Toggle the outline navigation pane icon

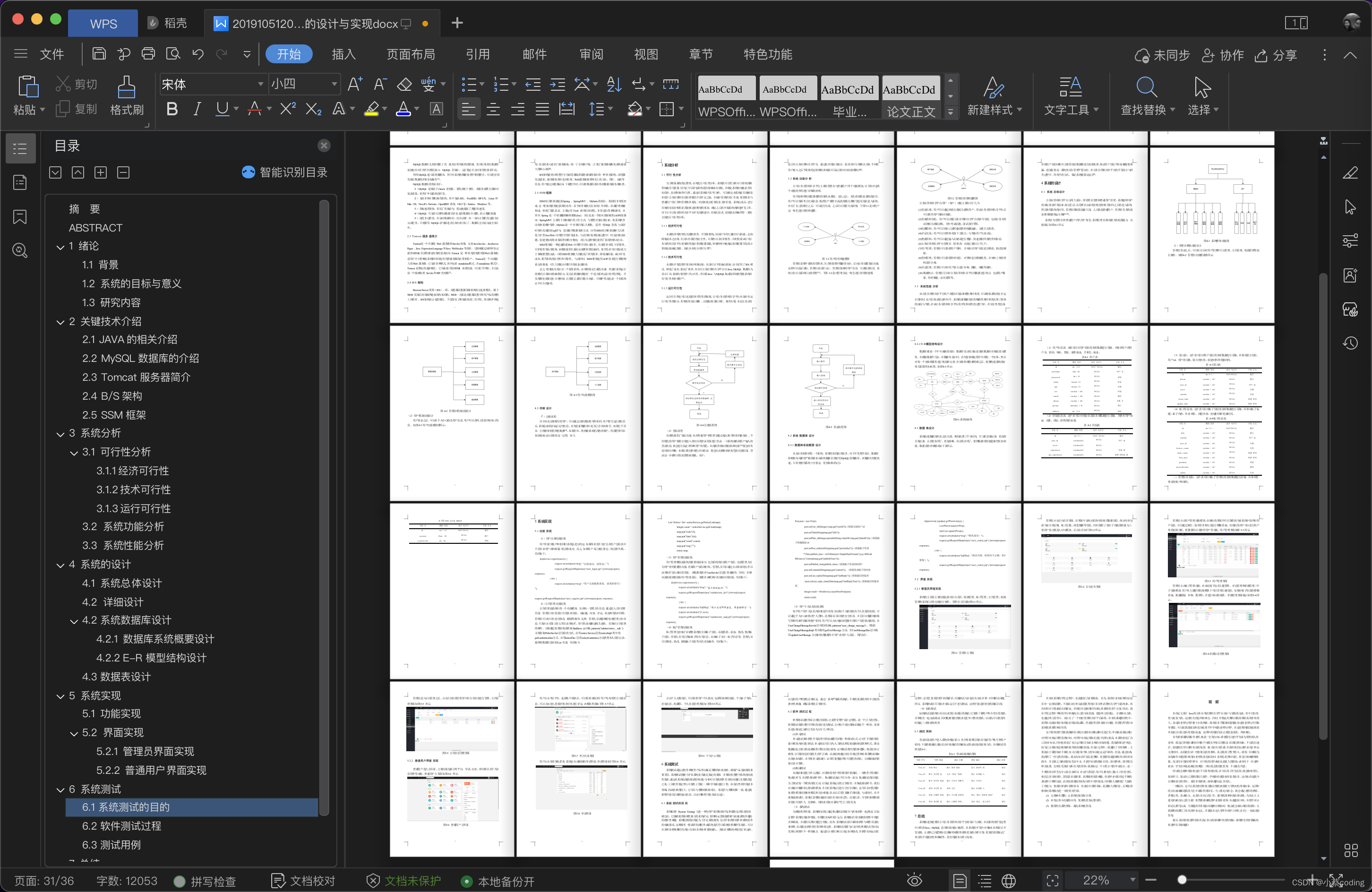[19, 149]
